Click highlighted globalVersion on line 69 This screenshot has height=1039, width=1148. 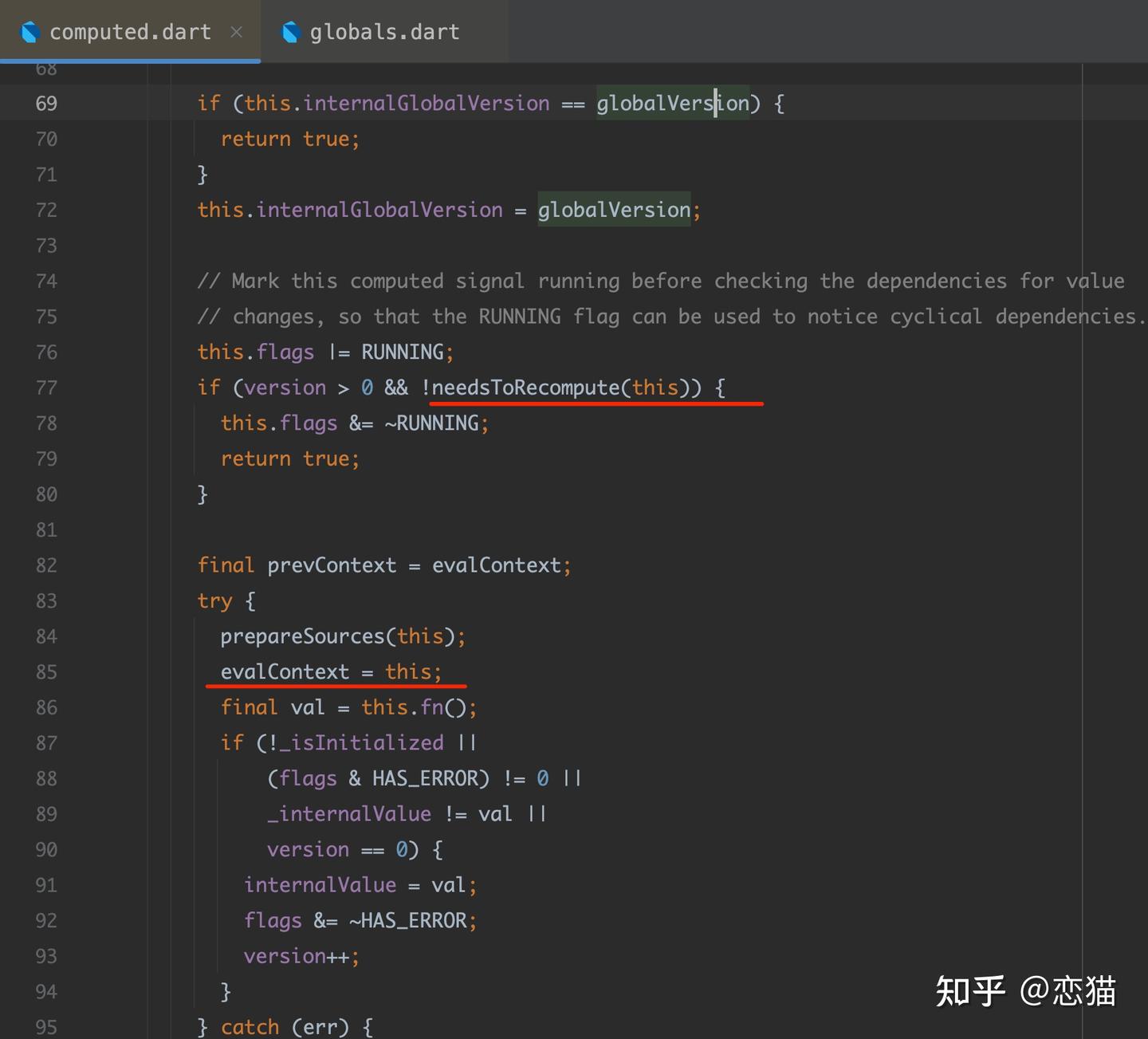point(673,104)
